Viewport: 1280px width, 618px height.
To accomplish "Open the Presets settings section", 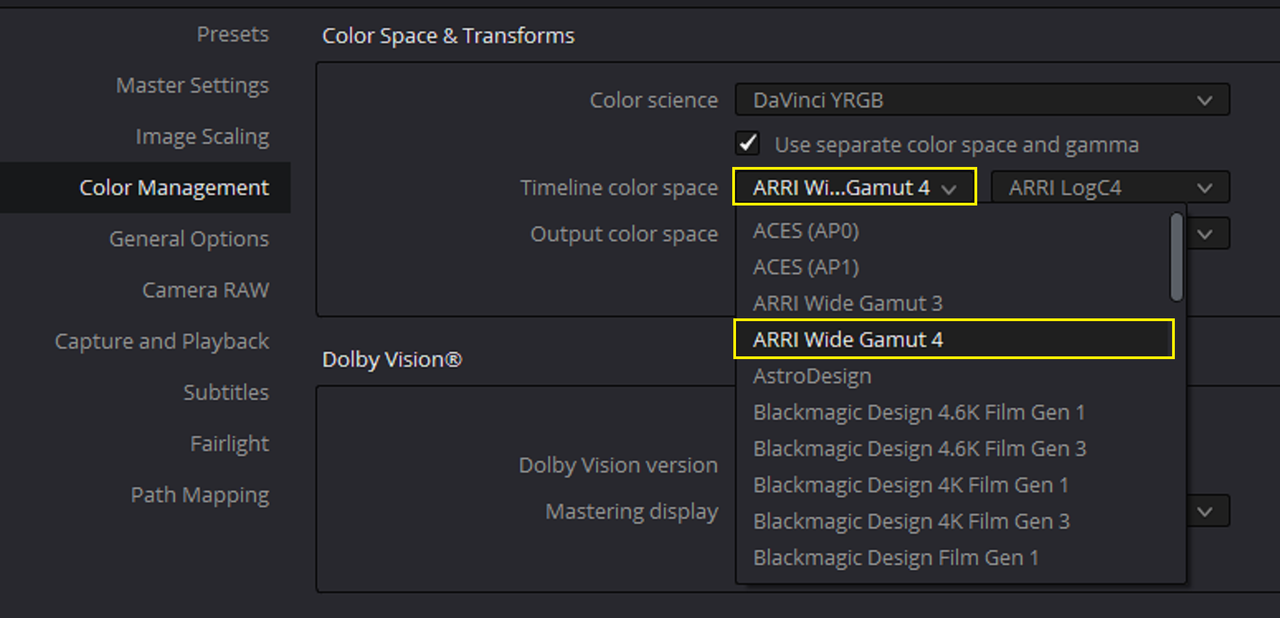I will coord(232,34).
